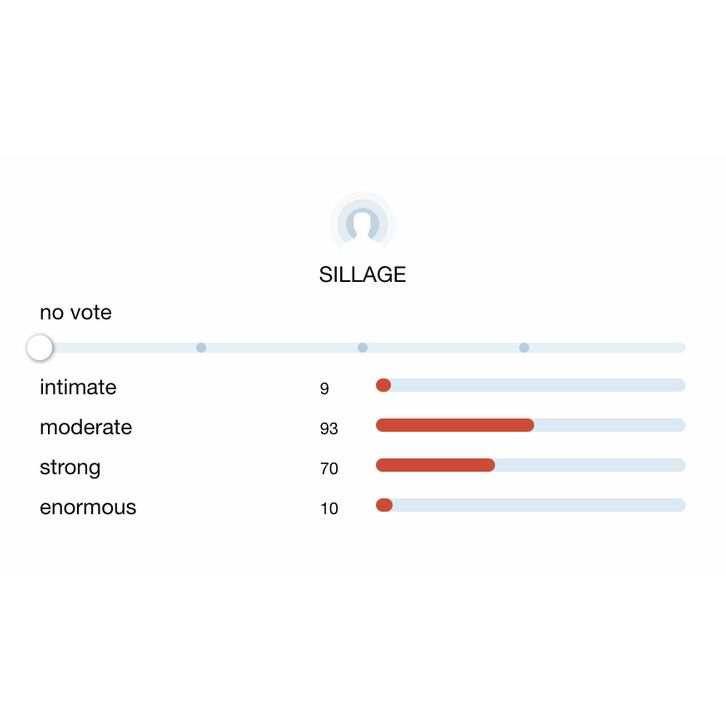The height and width of the screenshot is (726, 726).
Task: Click the strong vote count 70
Action: coord(329,469)
